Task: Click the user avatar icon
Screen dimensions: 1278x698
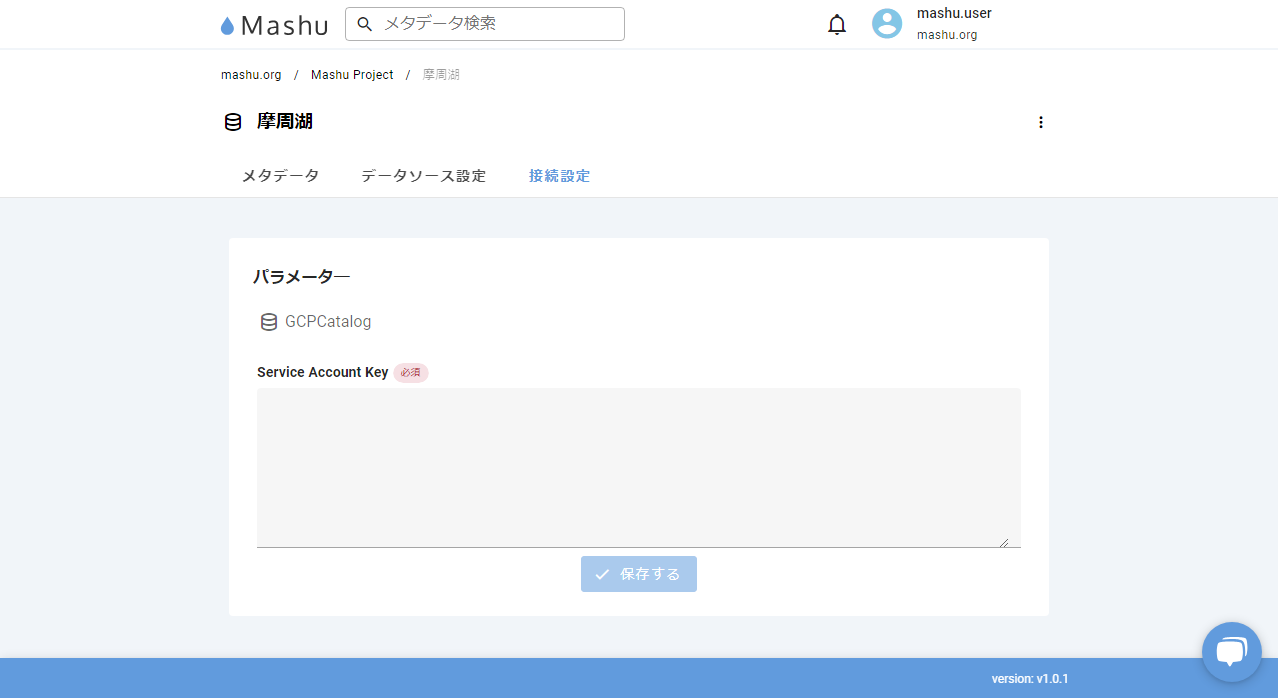Action: [x=887, y=24]
